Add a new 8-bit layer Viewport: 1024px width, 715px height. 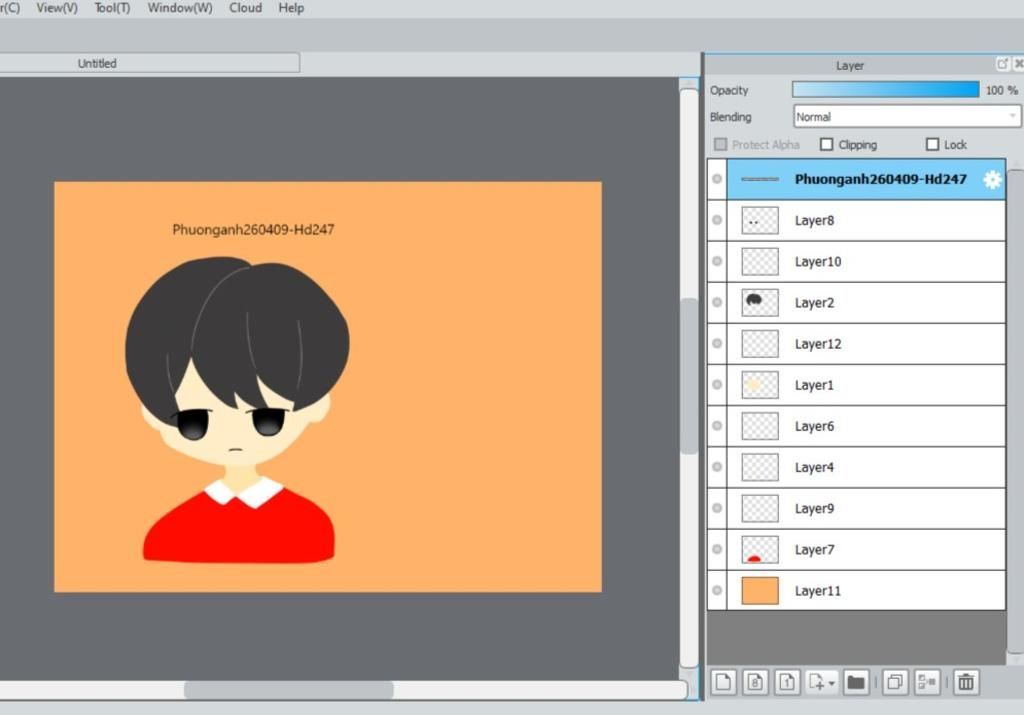coord(756,682)
